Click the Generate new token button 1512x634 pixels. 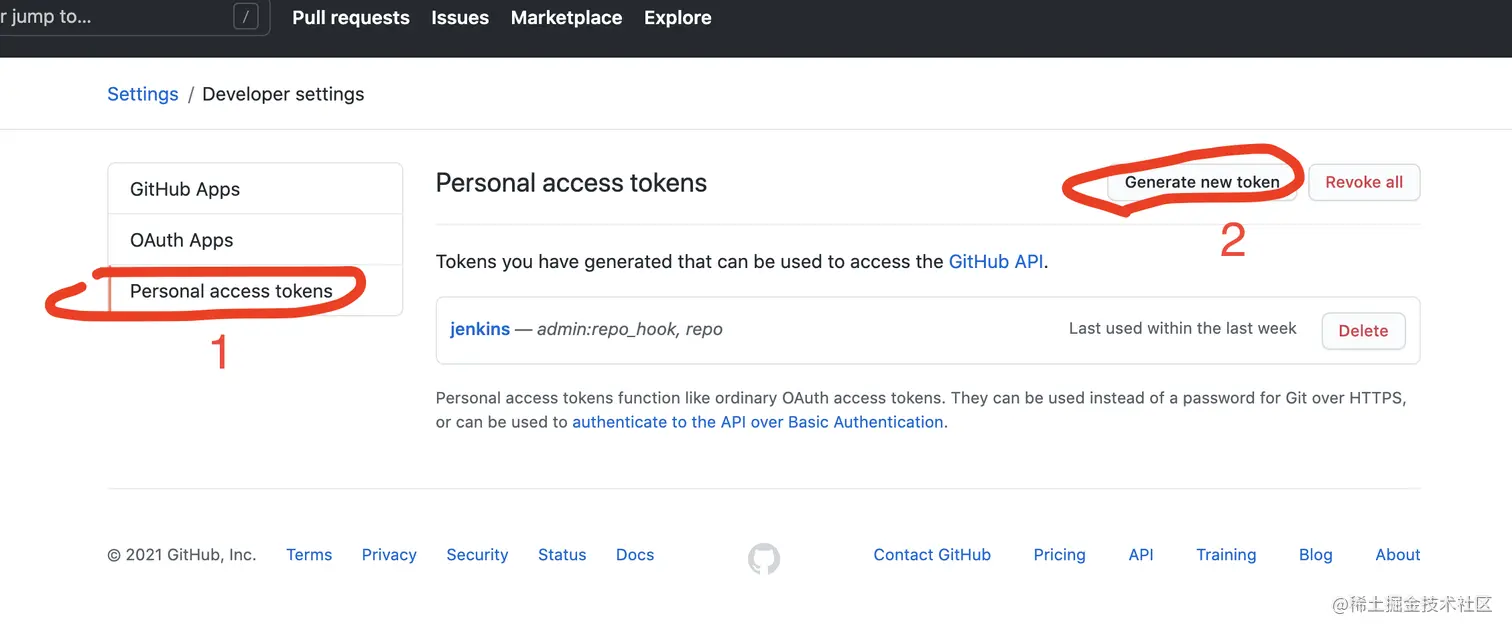click(1201, 182)
